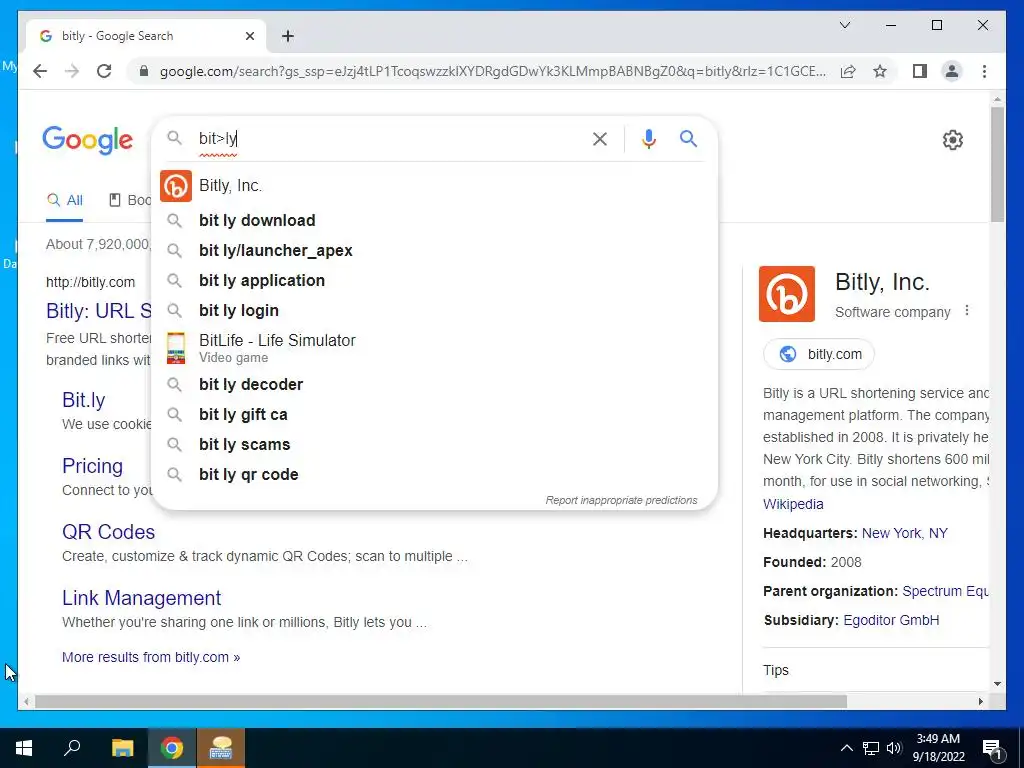Open Windows taskbar search
1024x768 pixels.
pyautogui.click(x=72, y=748)
